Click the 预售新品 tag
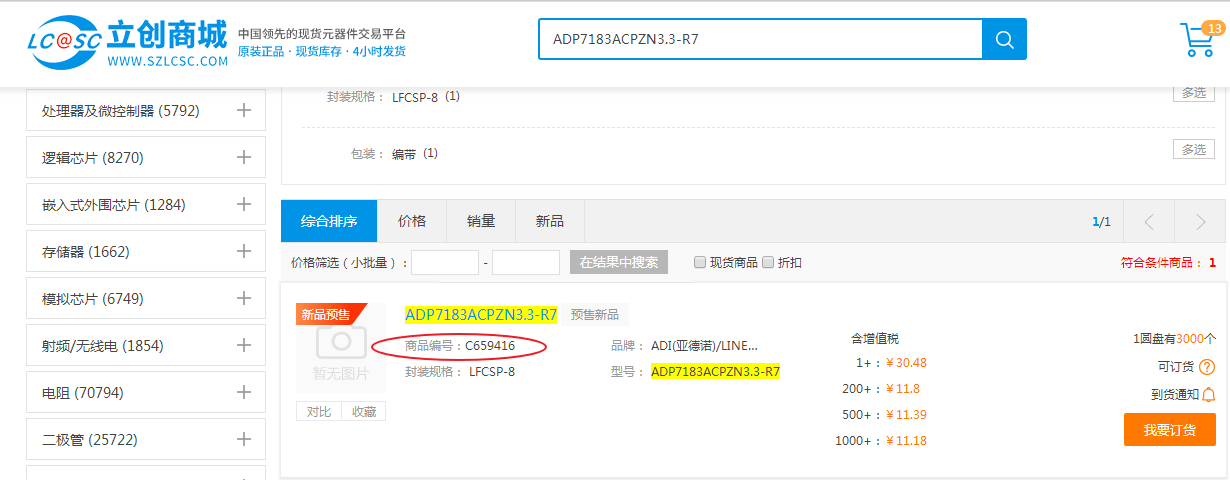The height and width of the screenshot is (480, 1230). [x=594, y=315]
